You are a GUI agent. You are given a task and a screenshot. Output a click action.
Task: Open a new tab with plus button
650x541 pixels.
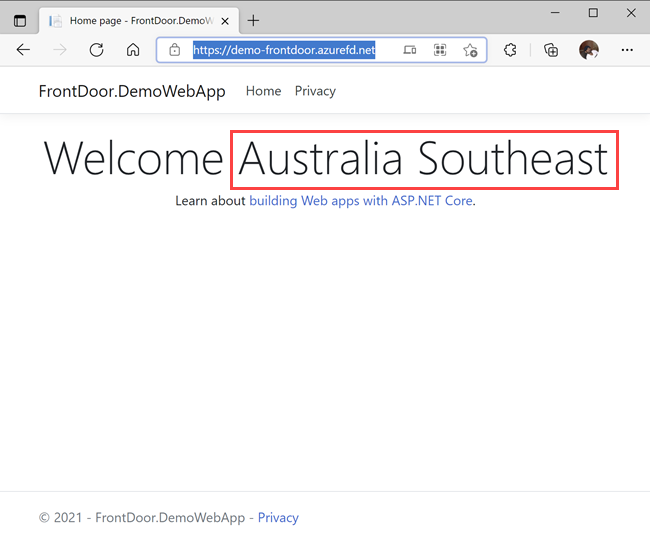[253, 20]
